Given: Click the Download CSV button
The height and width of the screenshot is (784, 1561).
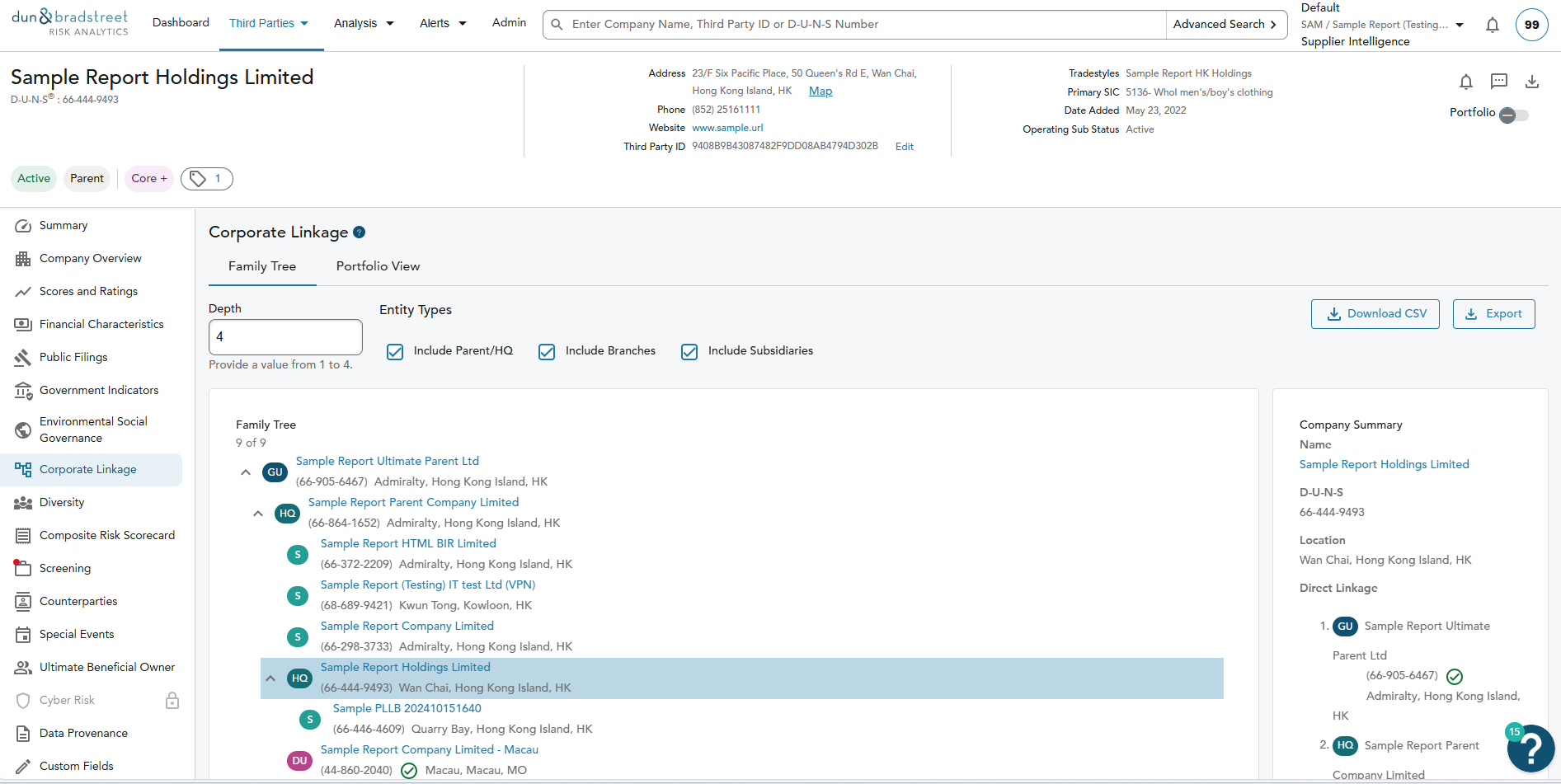Looking at the screenshot, I should coord(1375,314).
